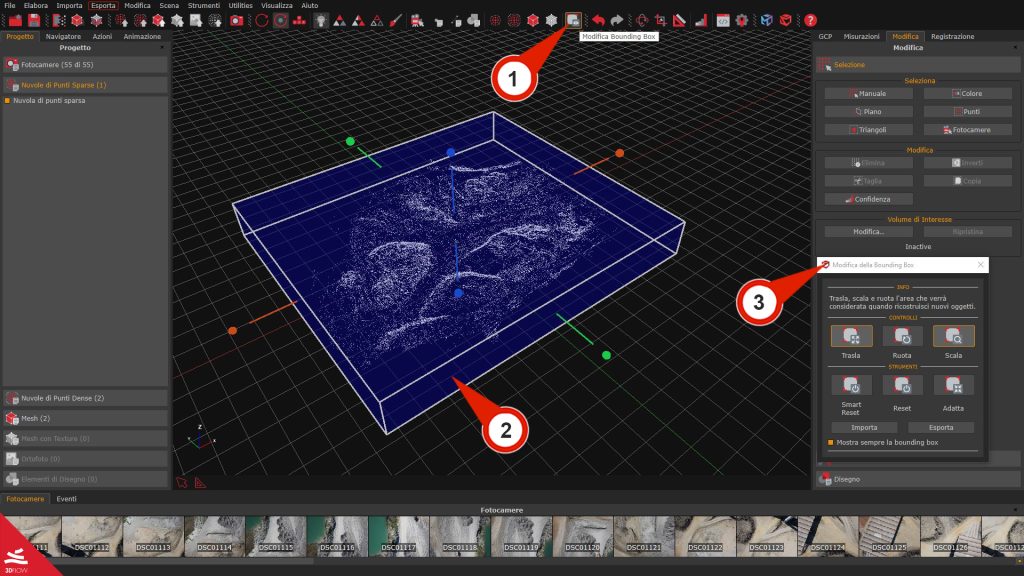The height and width of the screenshot is (576, 1024).
Task: Click the Smart Reset bounding box icon
Action: [851, 385]
